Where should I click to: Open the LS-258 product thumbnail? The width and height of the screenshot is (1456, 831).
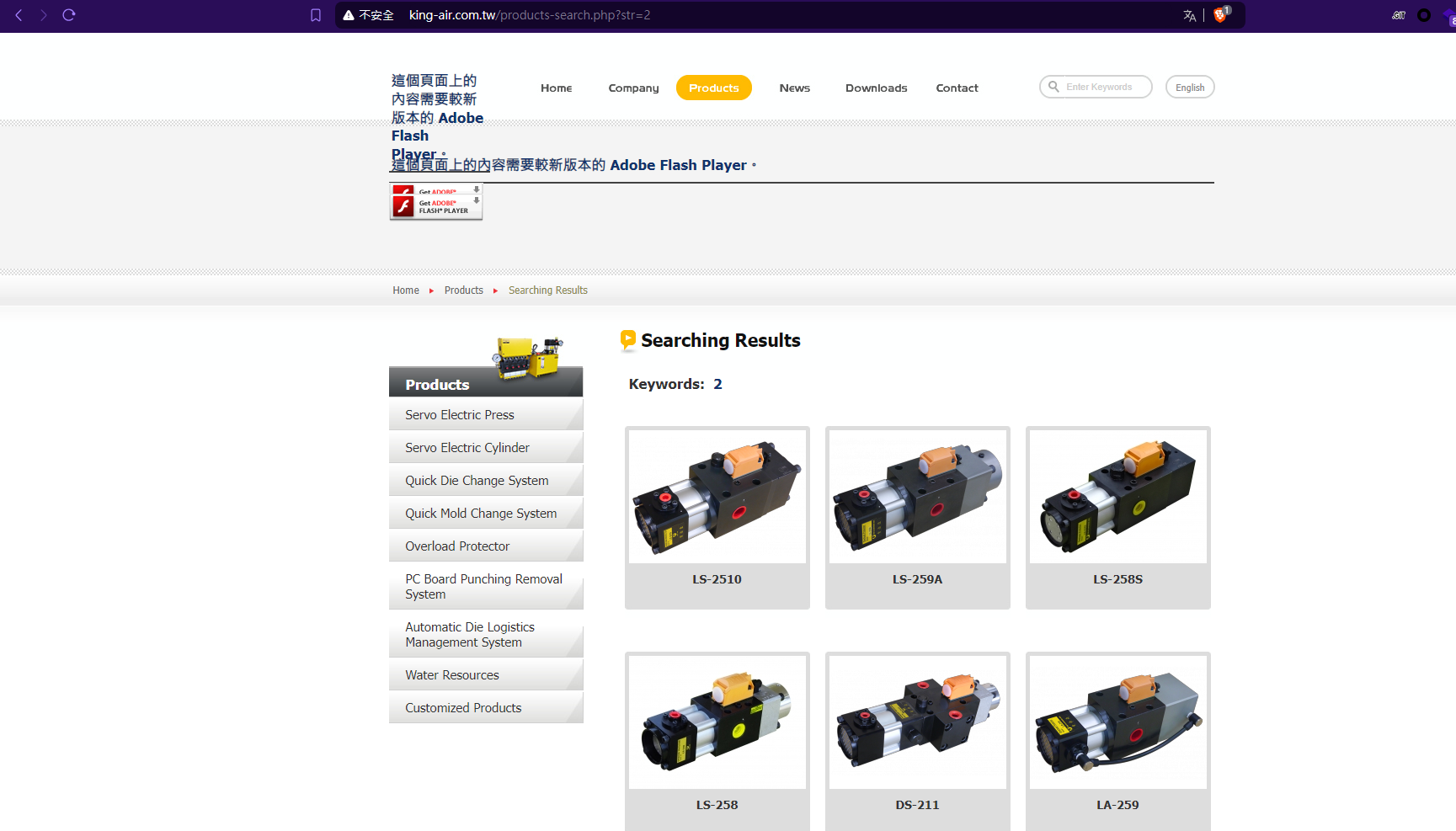point(717,722)
